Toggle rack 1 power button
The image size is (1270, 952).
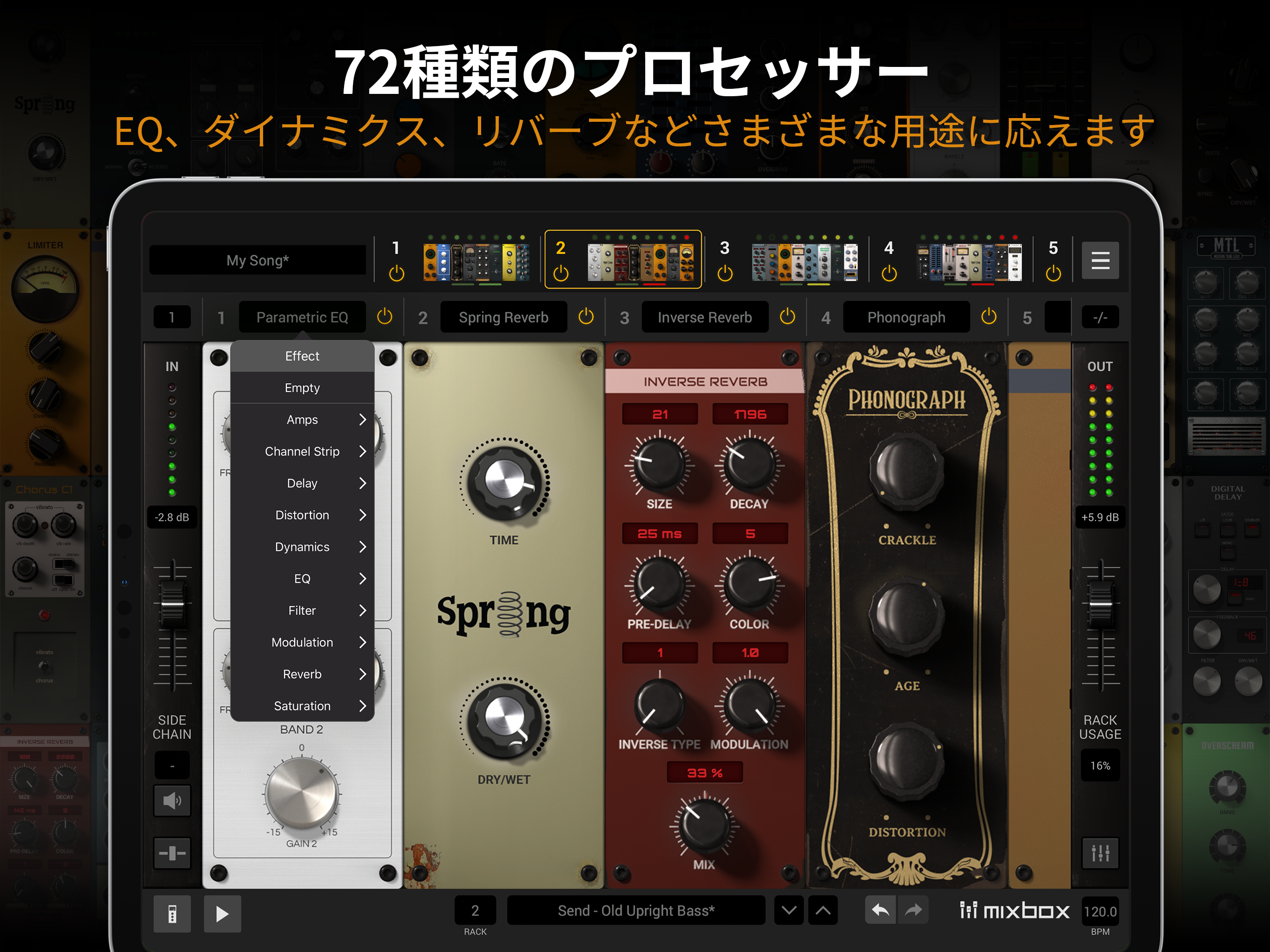pos(396,273)
